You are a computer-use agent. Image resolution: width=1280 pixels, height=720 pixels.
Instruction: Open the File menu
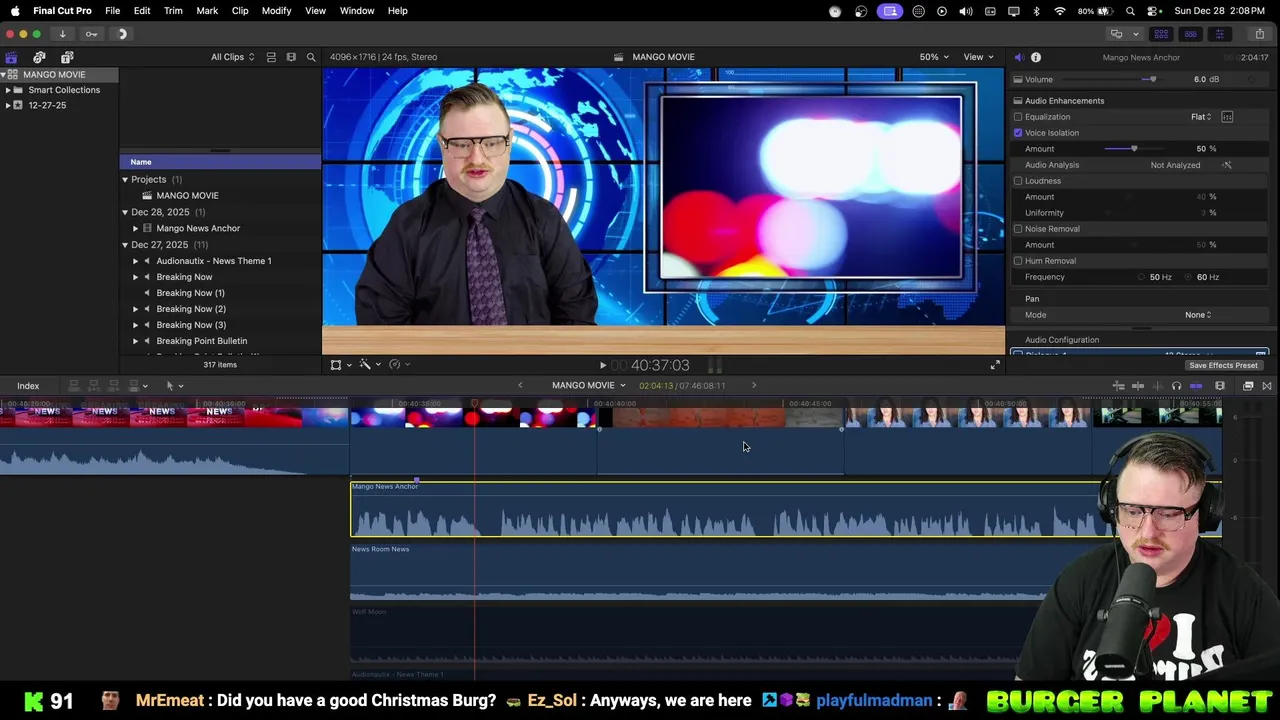point(113,11)
